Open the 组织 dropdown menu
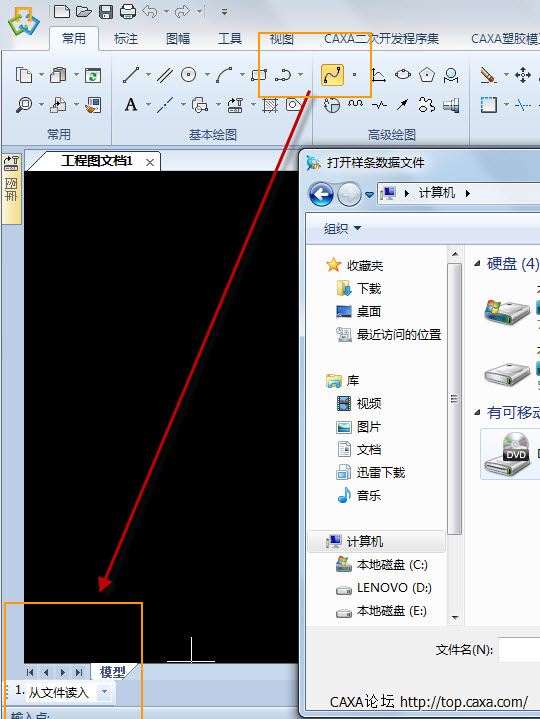540x719 pixels. [342, 228]
